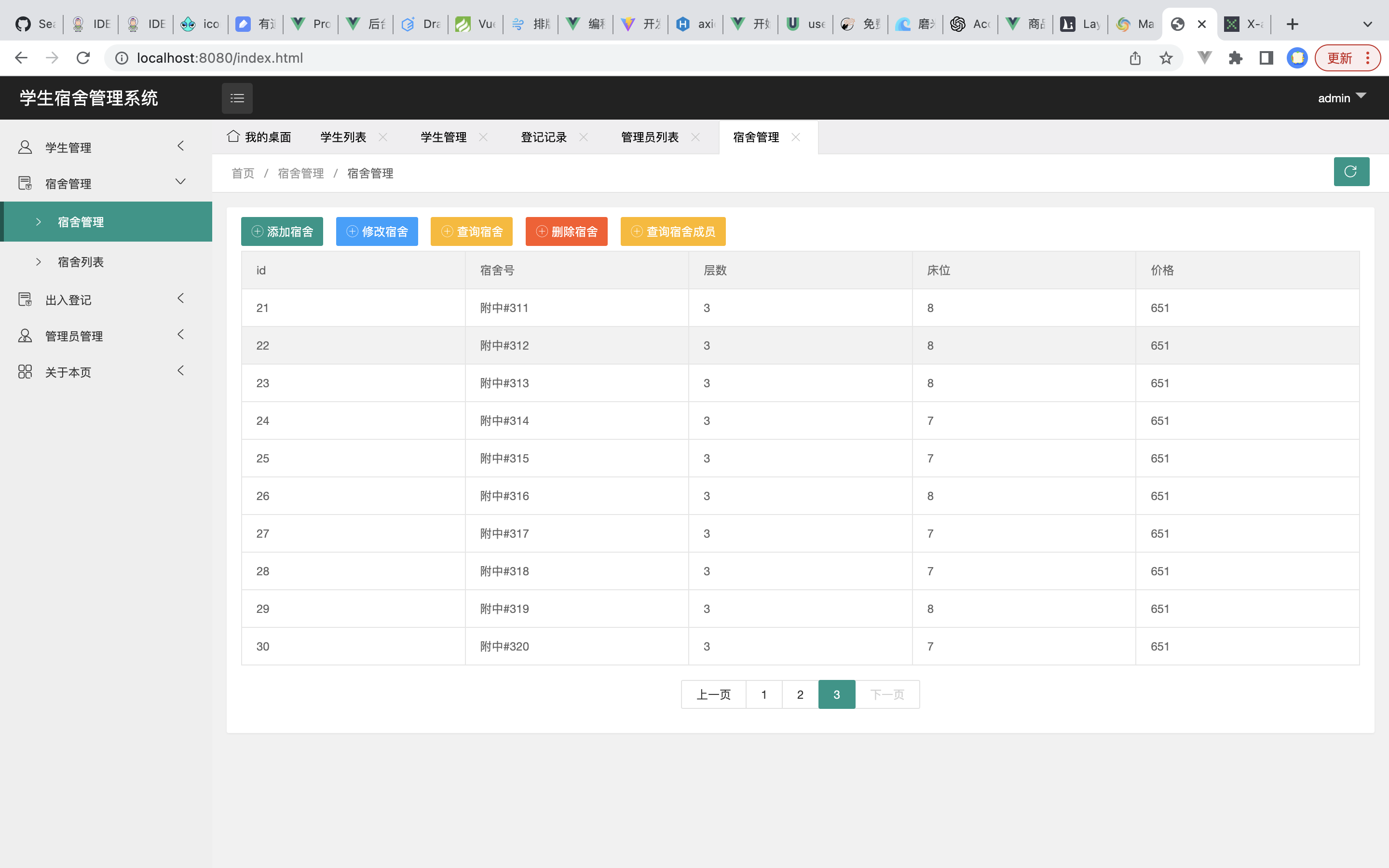Click the home icon 我的桌面 tab
This screenshot has width=1389, height=868.
259,137
